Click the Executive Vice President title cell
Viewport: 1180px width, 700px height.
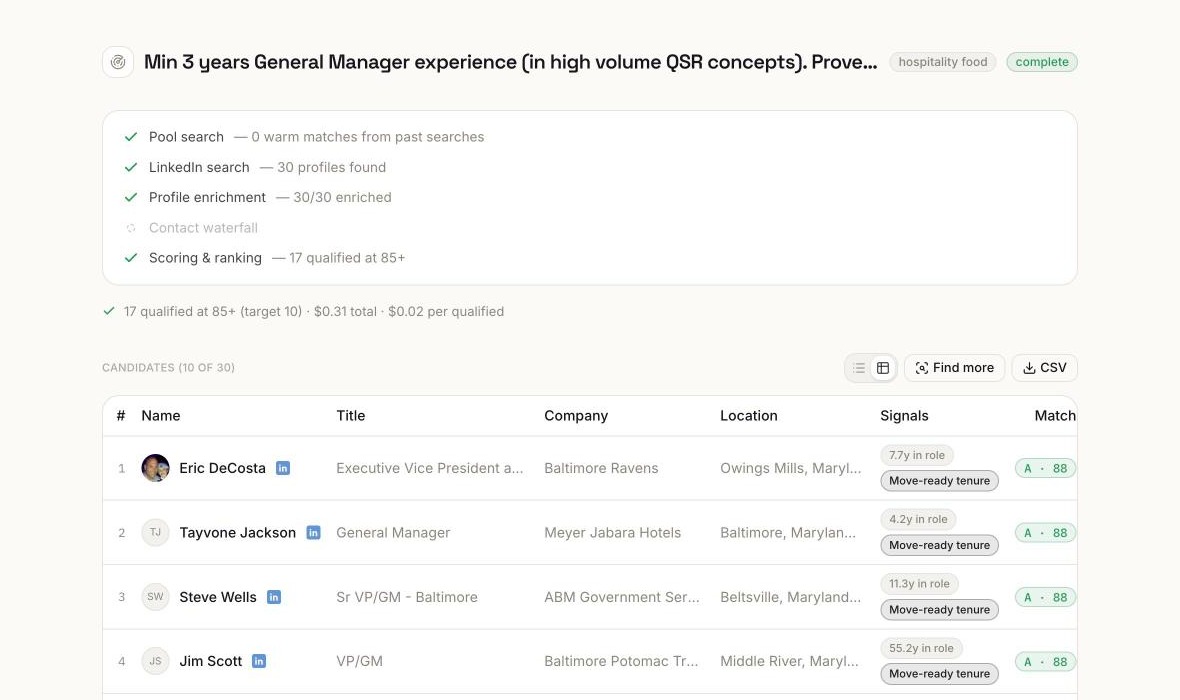point(430,468)
